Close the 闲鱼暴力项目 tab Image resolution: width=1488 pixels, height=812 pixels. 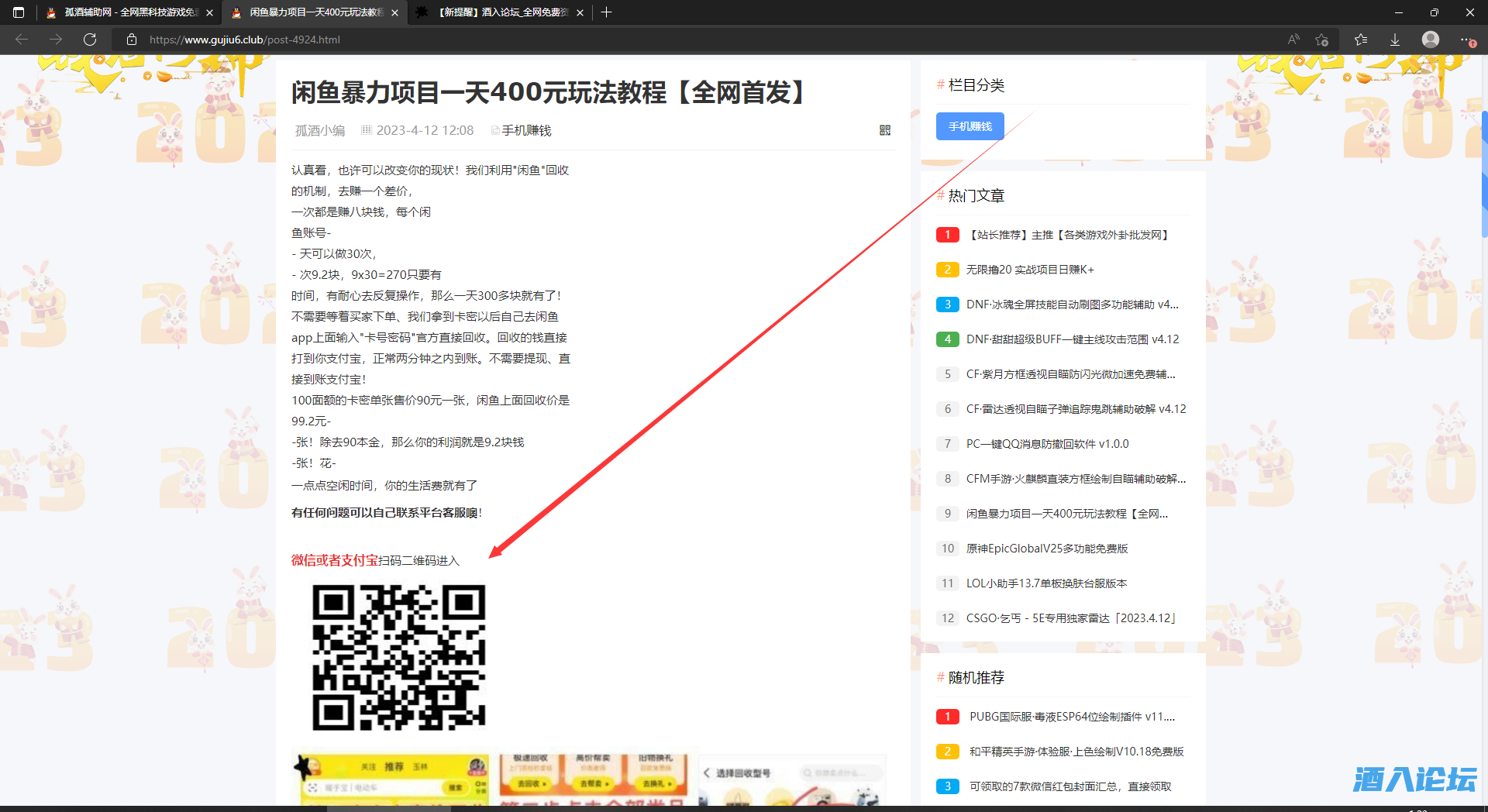point(394,12)
